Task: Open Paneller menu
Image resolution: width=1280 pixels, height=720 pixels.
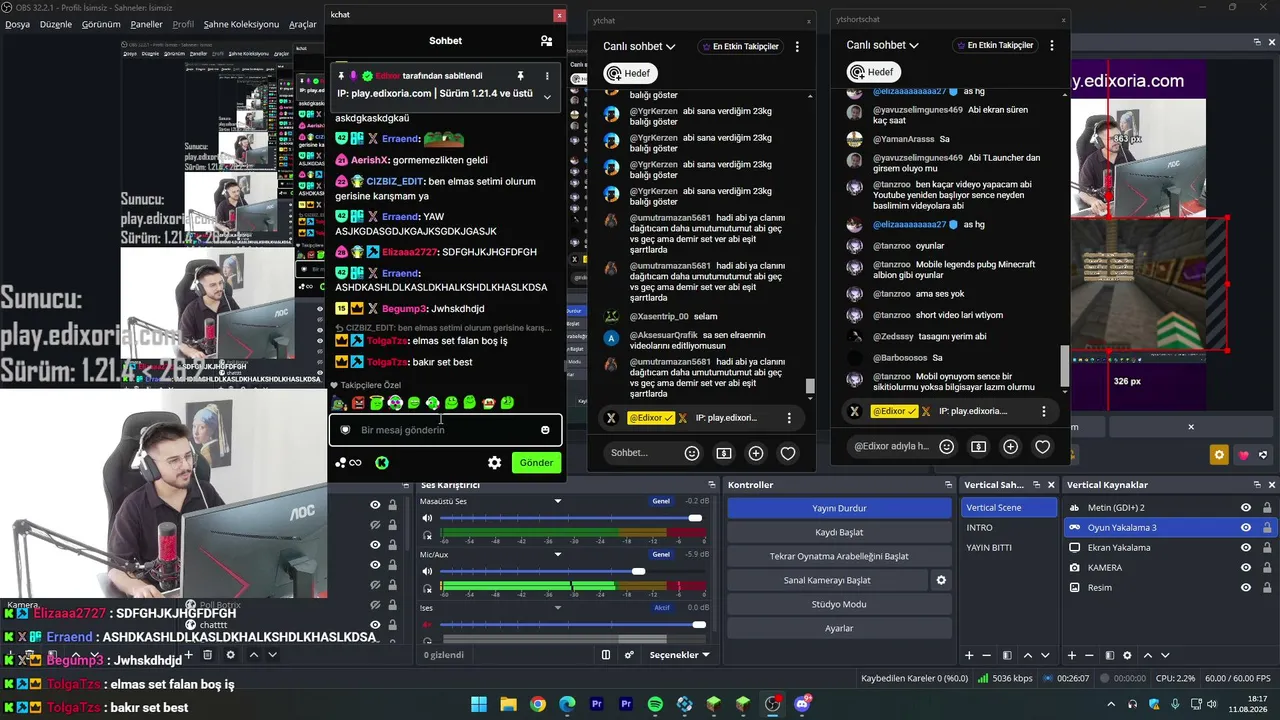Action: 147,24
